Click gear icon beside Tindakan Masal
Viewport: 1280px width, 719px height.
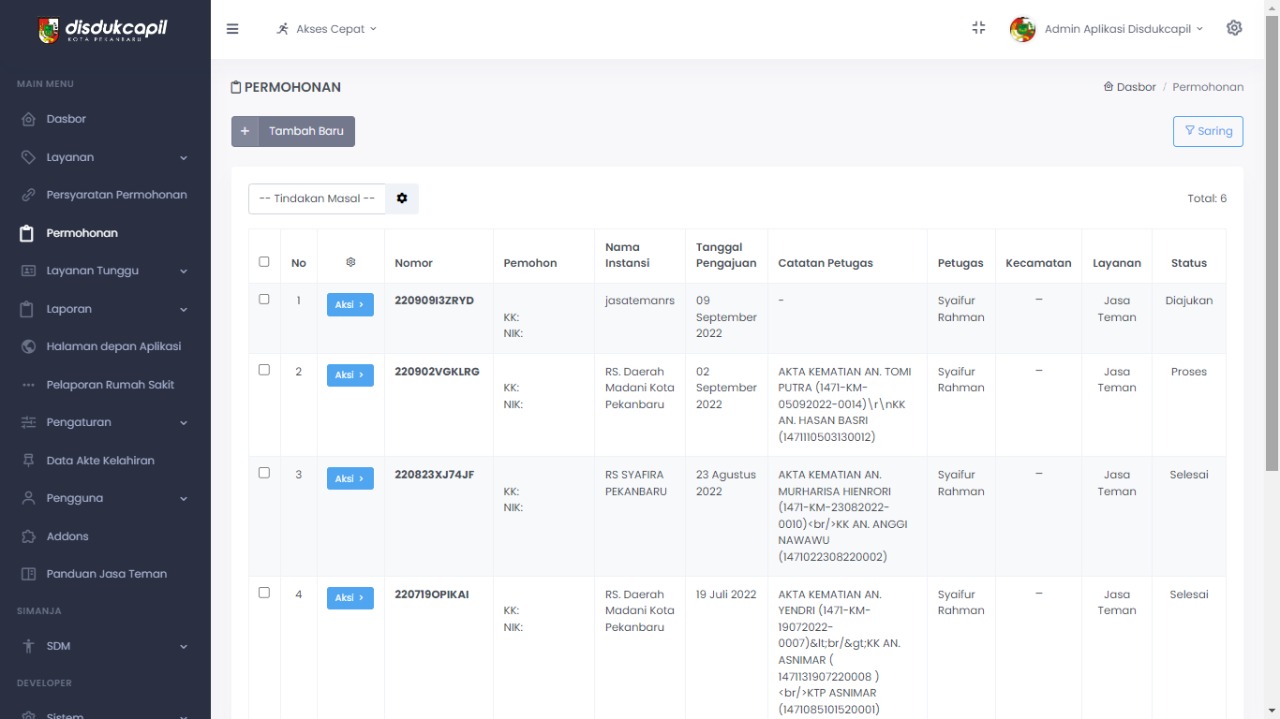click(x=402, y=198)
